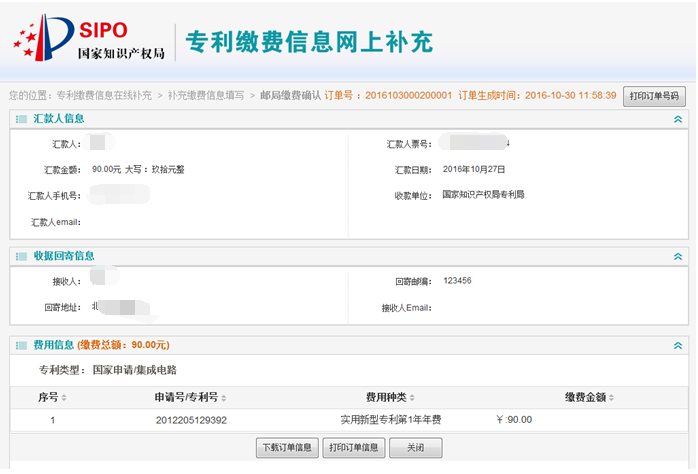
Task: Click the 收据回寄信息 section title
Action: pos(64,256)
